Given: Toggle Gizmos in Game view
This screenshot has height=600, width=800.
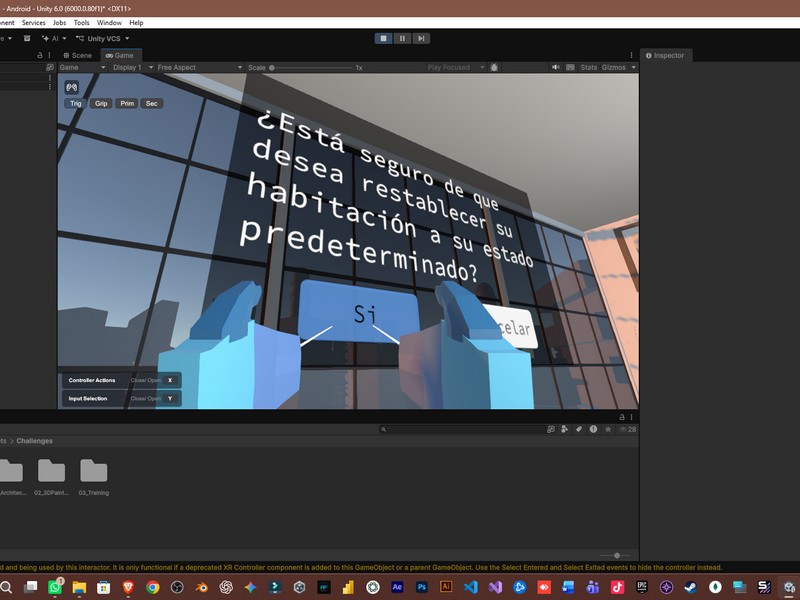Looking at the screenshot, I should click(x=613, y=67).
